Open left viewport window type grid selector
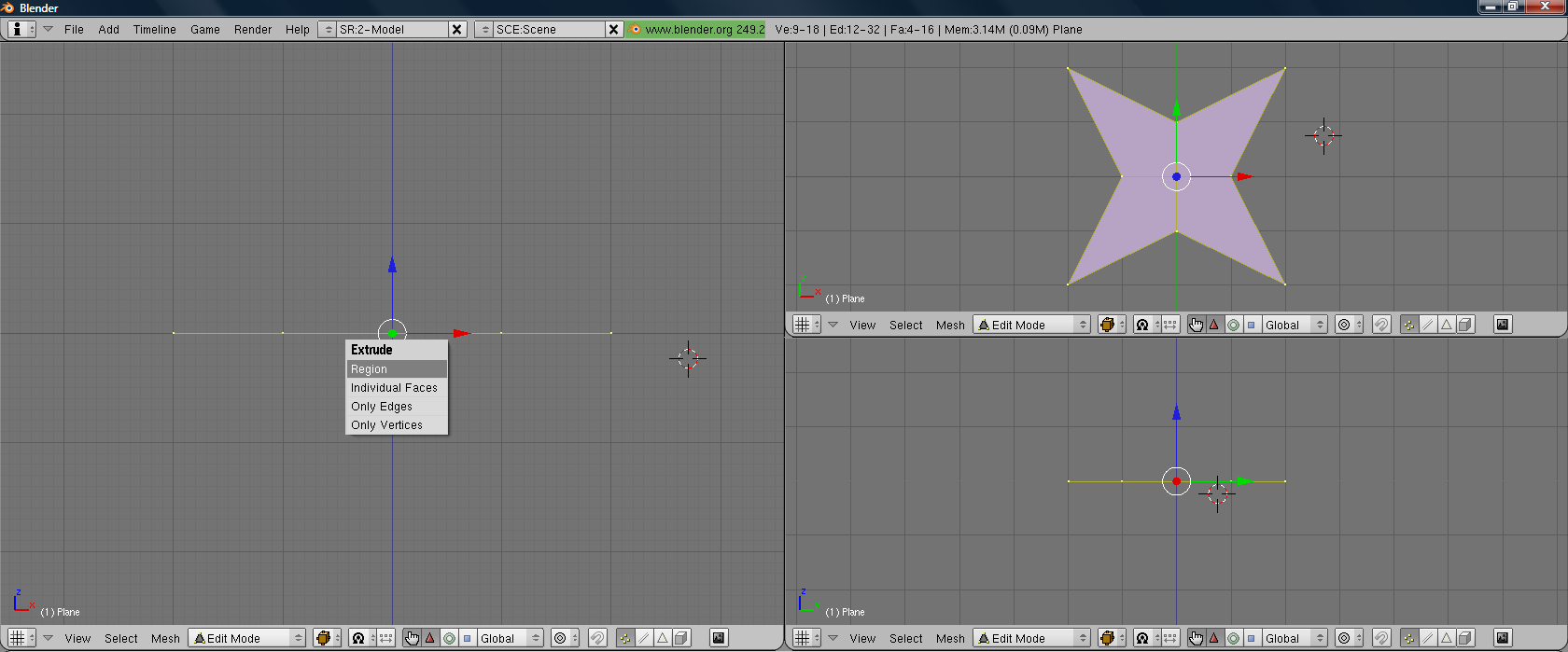This screenshot has width=1568, height=652. click(x=21, y=638)
